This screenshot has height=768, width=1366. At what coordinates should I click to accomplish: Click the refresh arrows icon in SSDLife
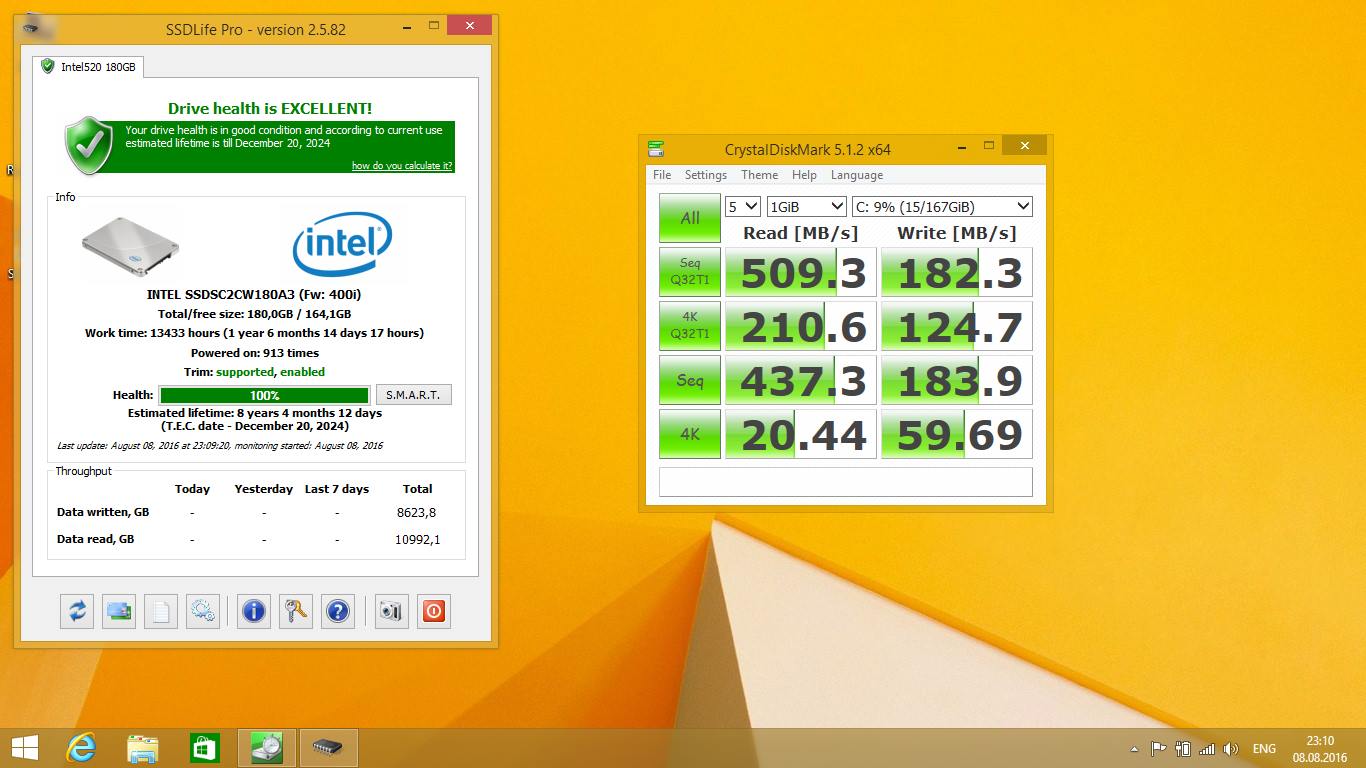77,611
